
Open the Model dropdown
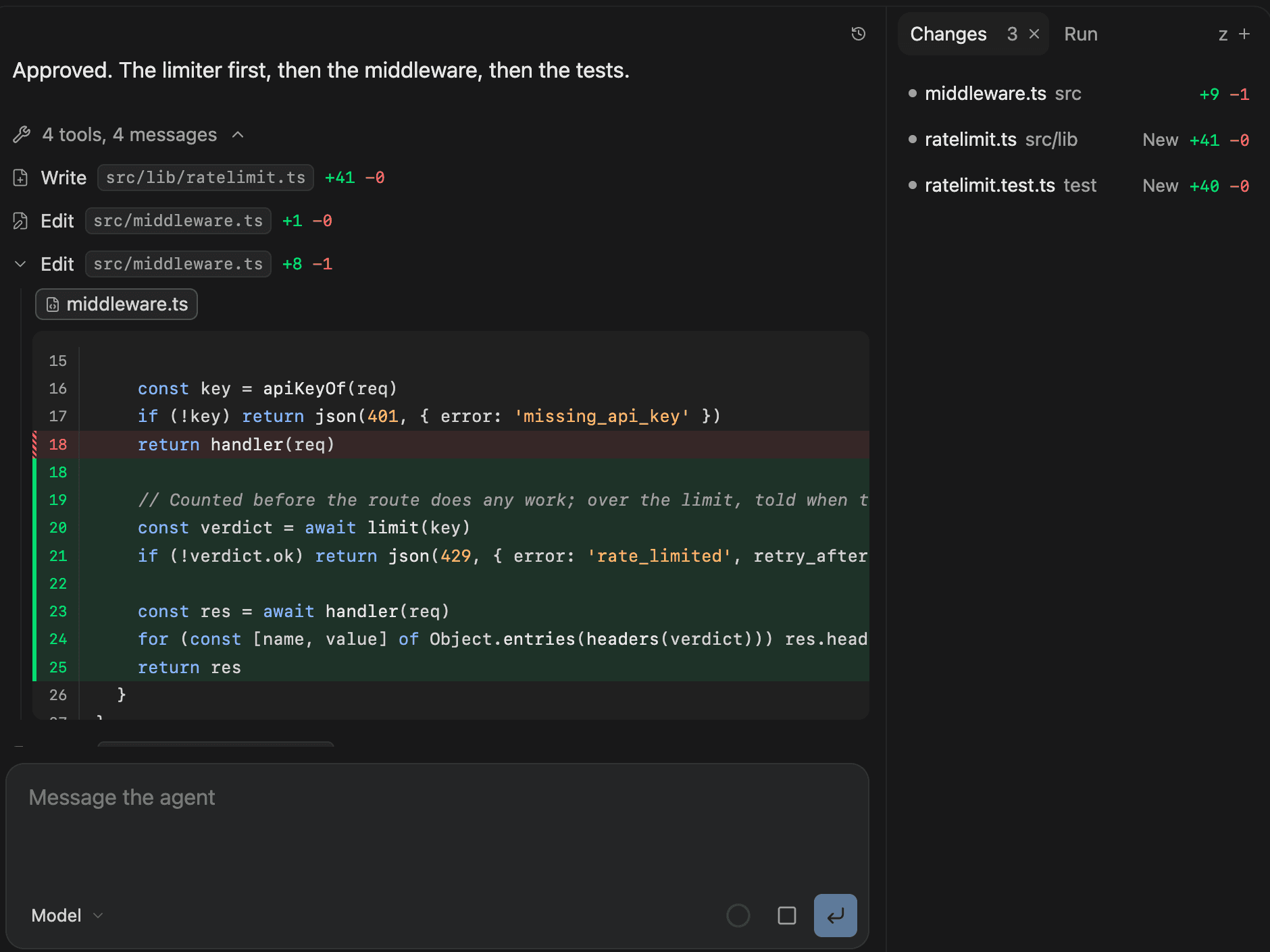67,916
